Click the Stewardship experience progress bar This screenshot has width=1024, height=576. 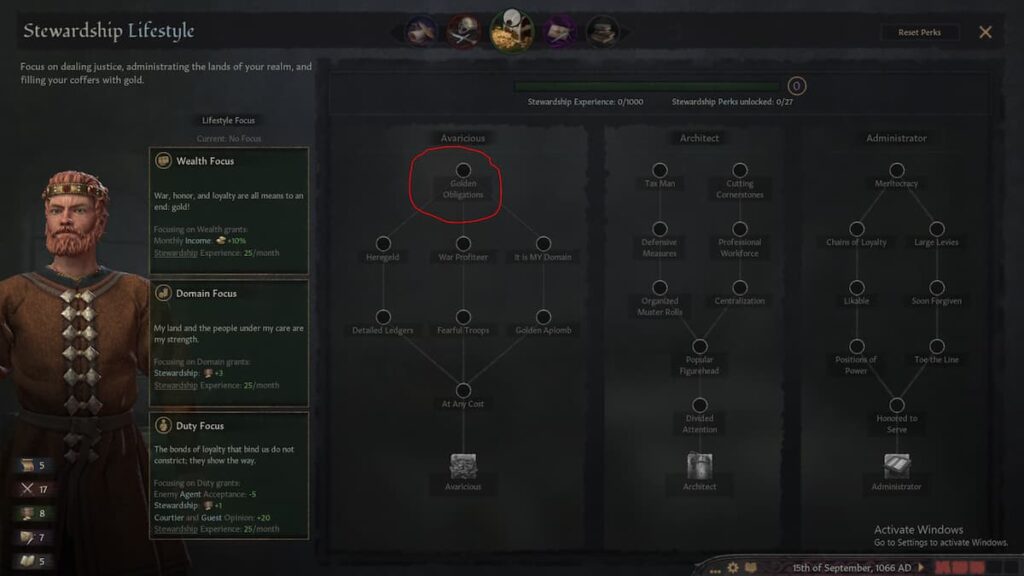coord(647,86)
